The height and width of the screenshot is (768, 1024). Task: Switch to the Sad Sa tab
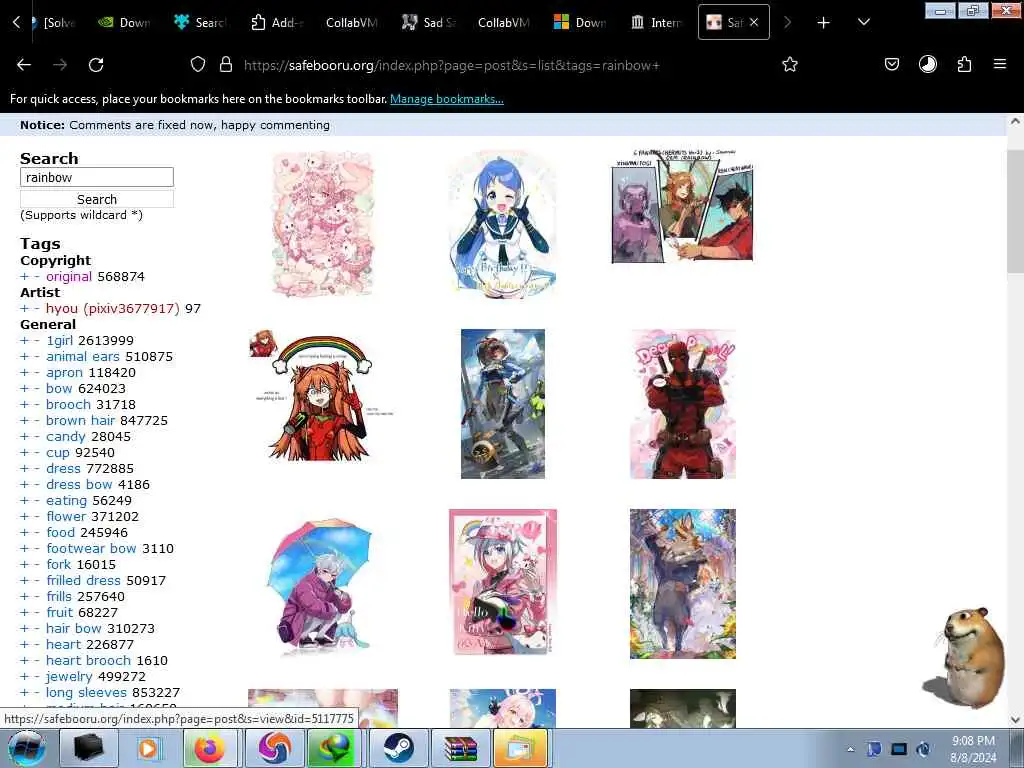coord(429,23)
